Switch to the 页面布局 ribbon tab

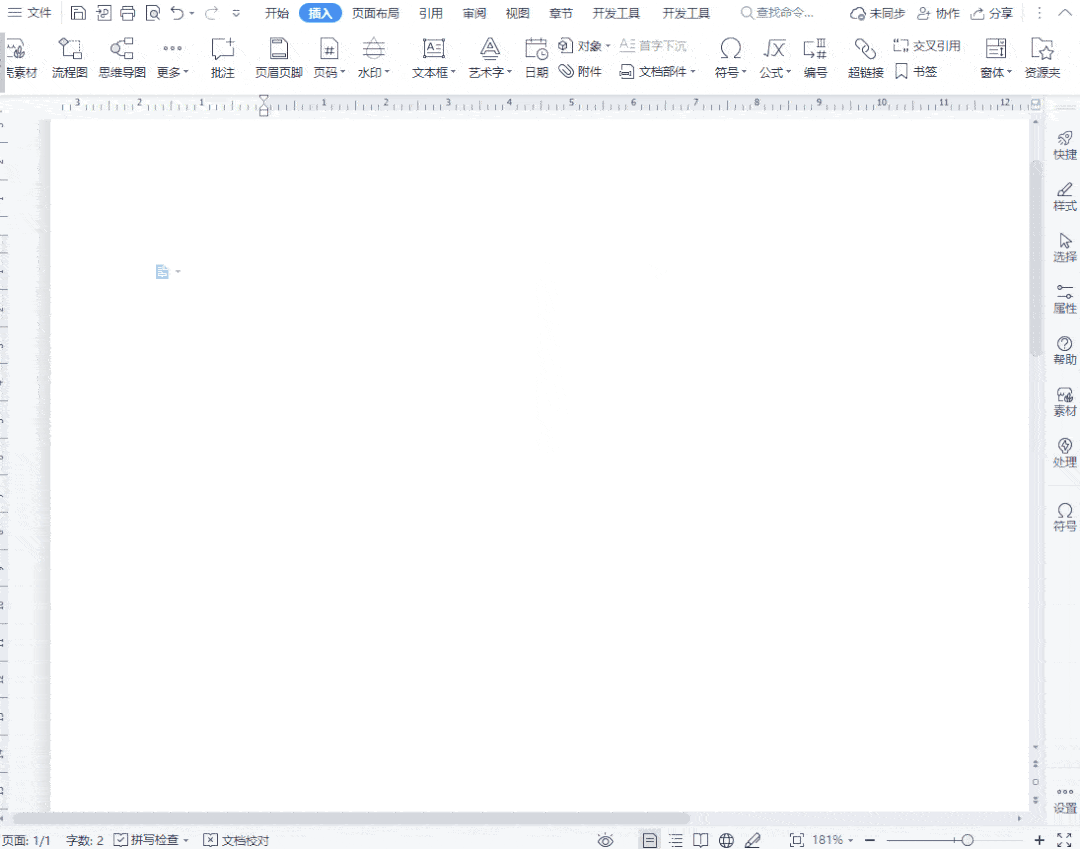(375, 13)
